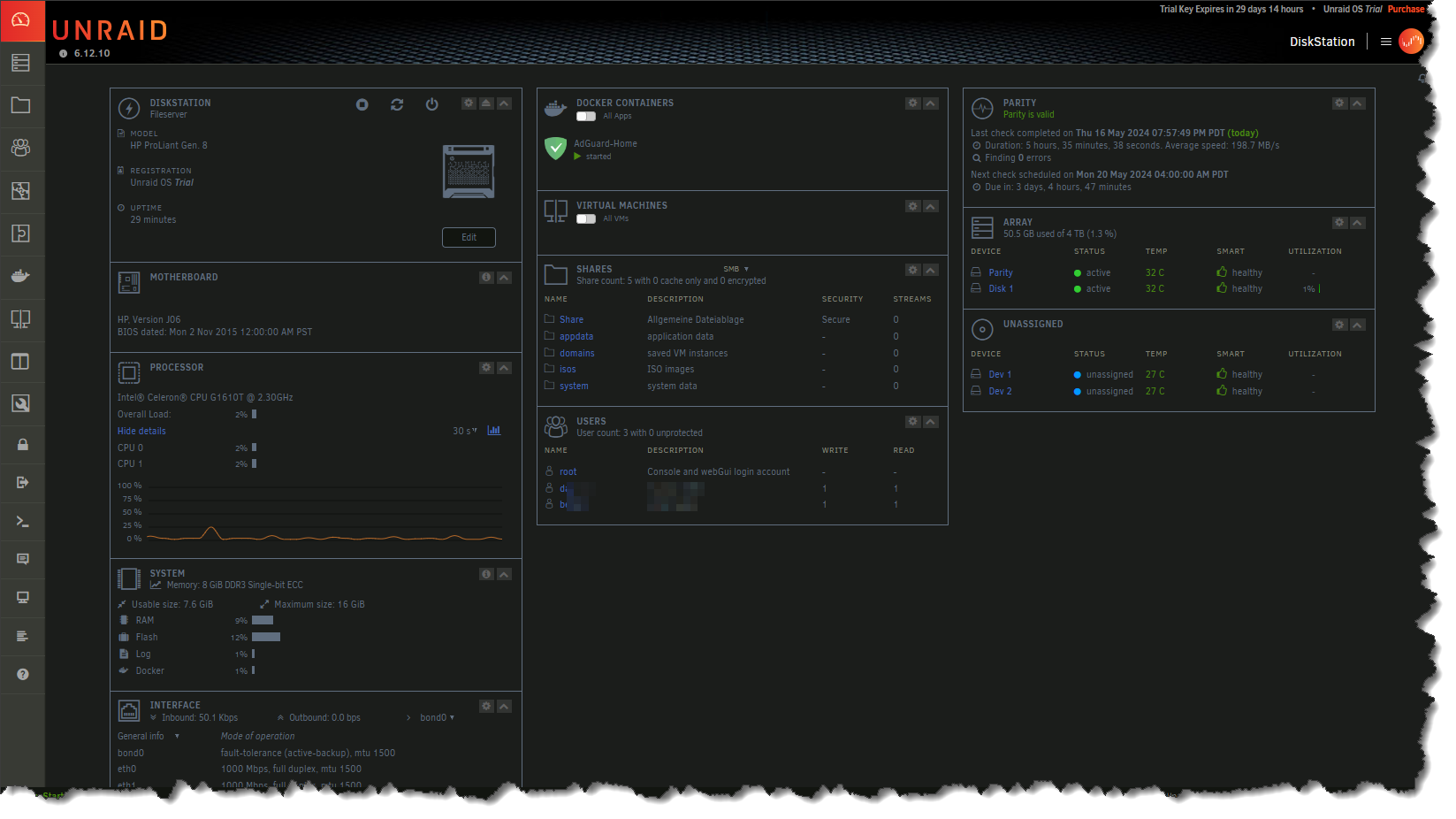Screen dimensions: 1456x819
Task: Open Users panel gear settings
Action: point(913,422)
